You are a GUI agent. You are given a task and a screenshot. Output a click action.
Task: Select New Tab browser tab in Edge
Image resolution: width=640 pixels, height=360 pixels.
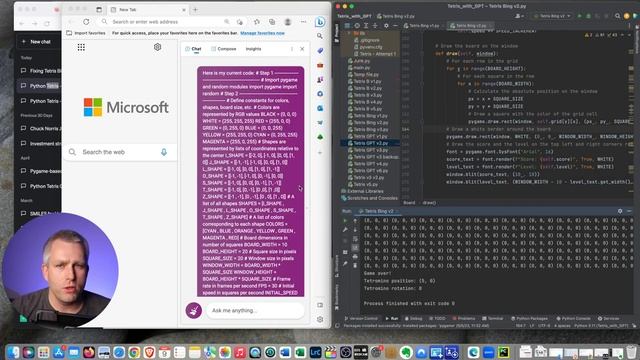(147, 9)
